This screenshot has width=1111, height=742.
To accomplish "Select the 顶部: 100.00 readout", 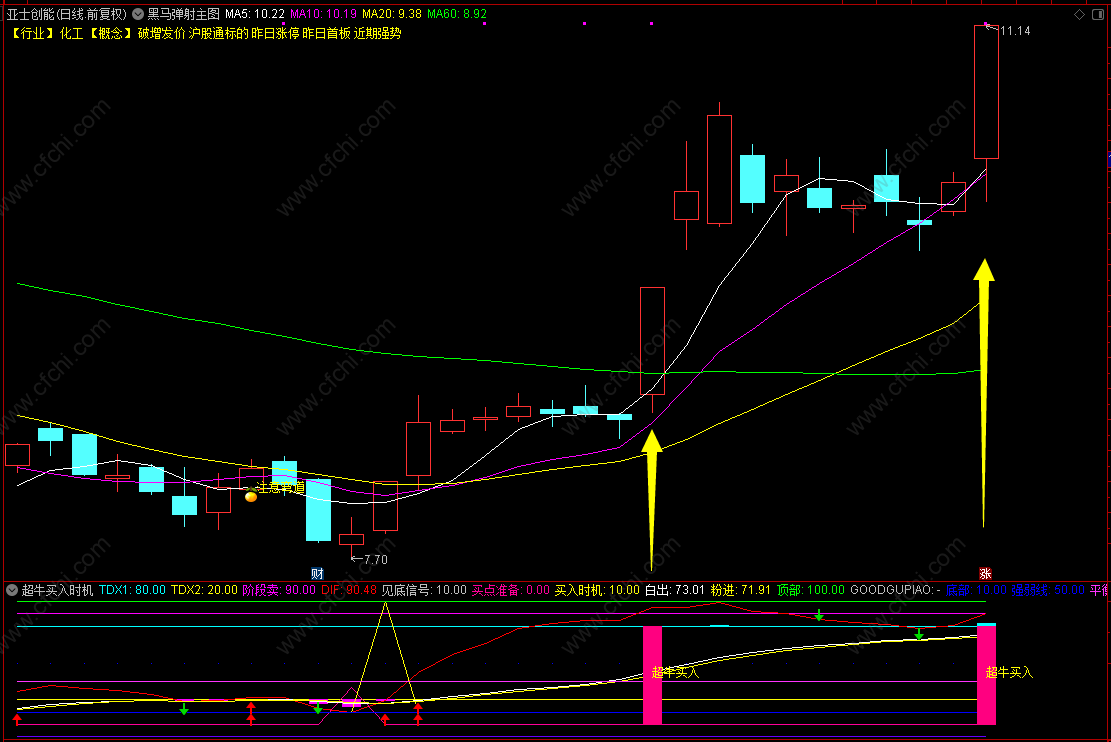I will (811, 590).
